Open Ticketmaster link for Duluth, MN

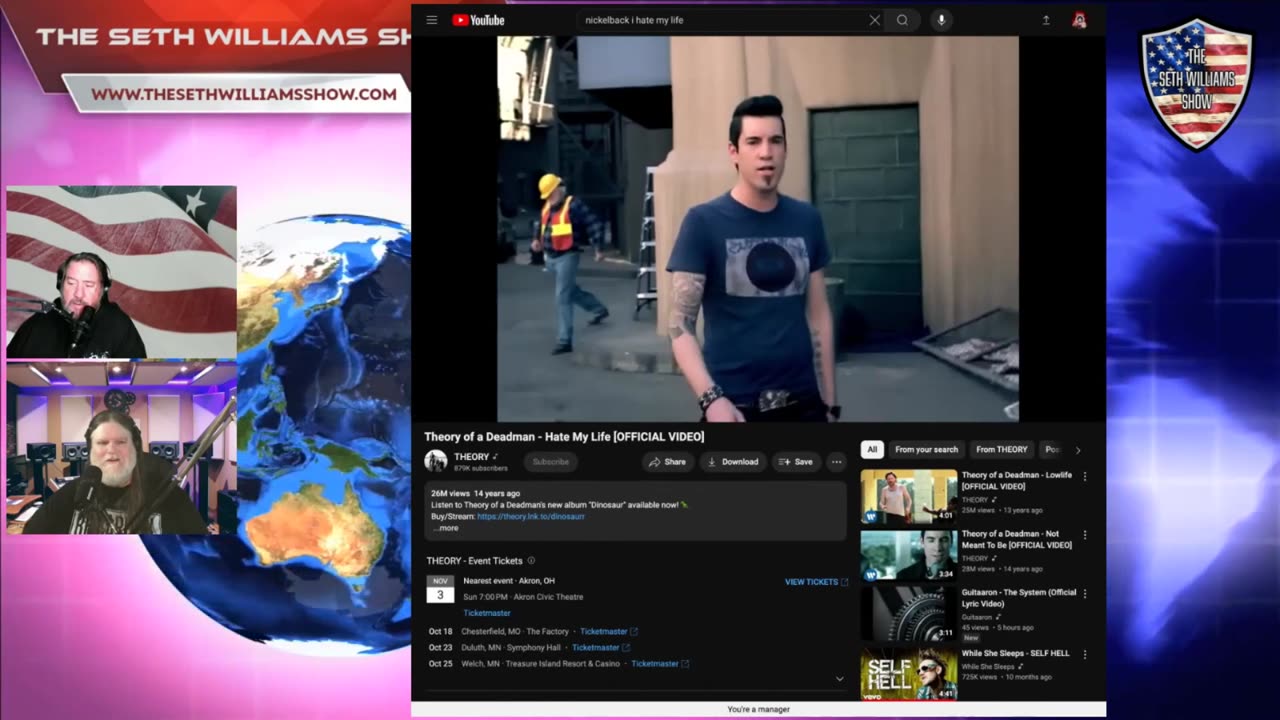(x=600, y=648)
